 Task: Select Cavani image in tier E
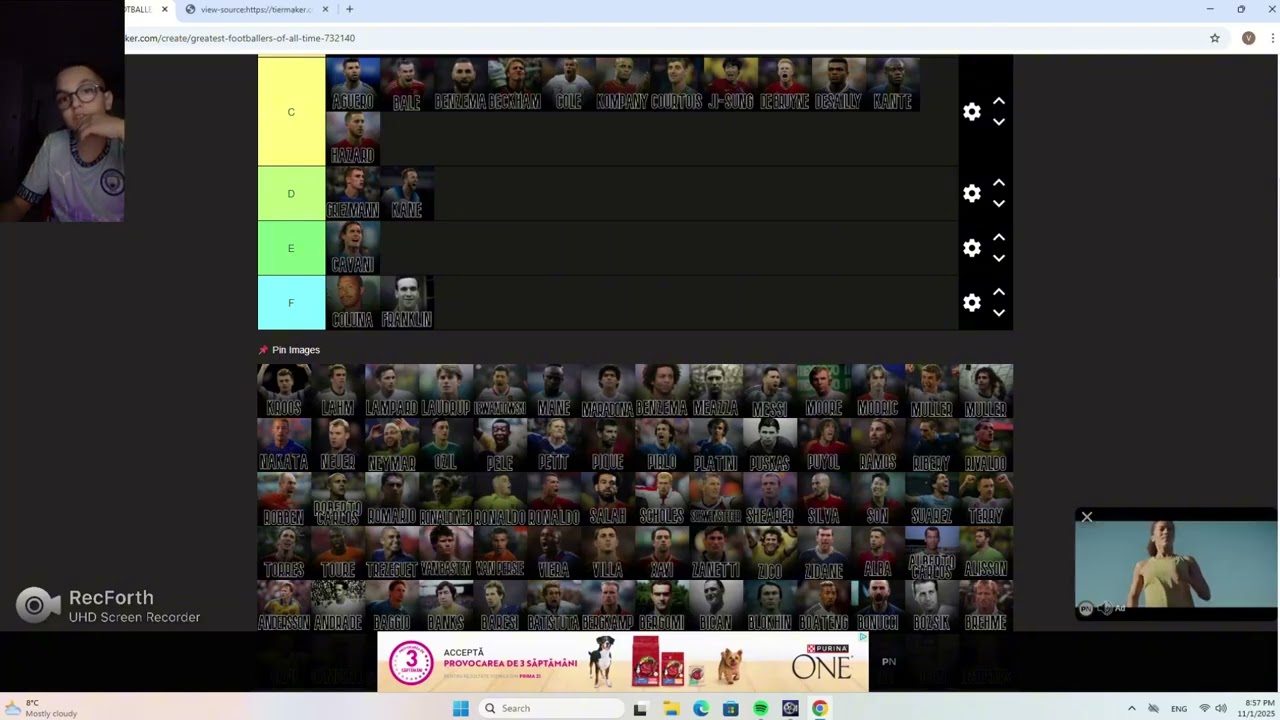352,248
